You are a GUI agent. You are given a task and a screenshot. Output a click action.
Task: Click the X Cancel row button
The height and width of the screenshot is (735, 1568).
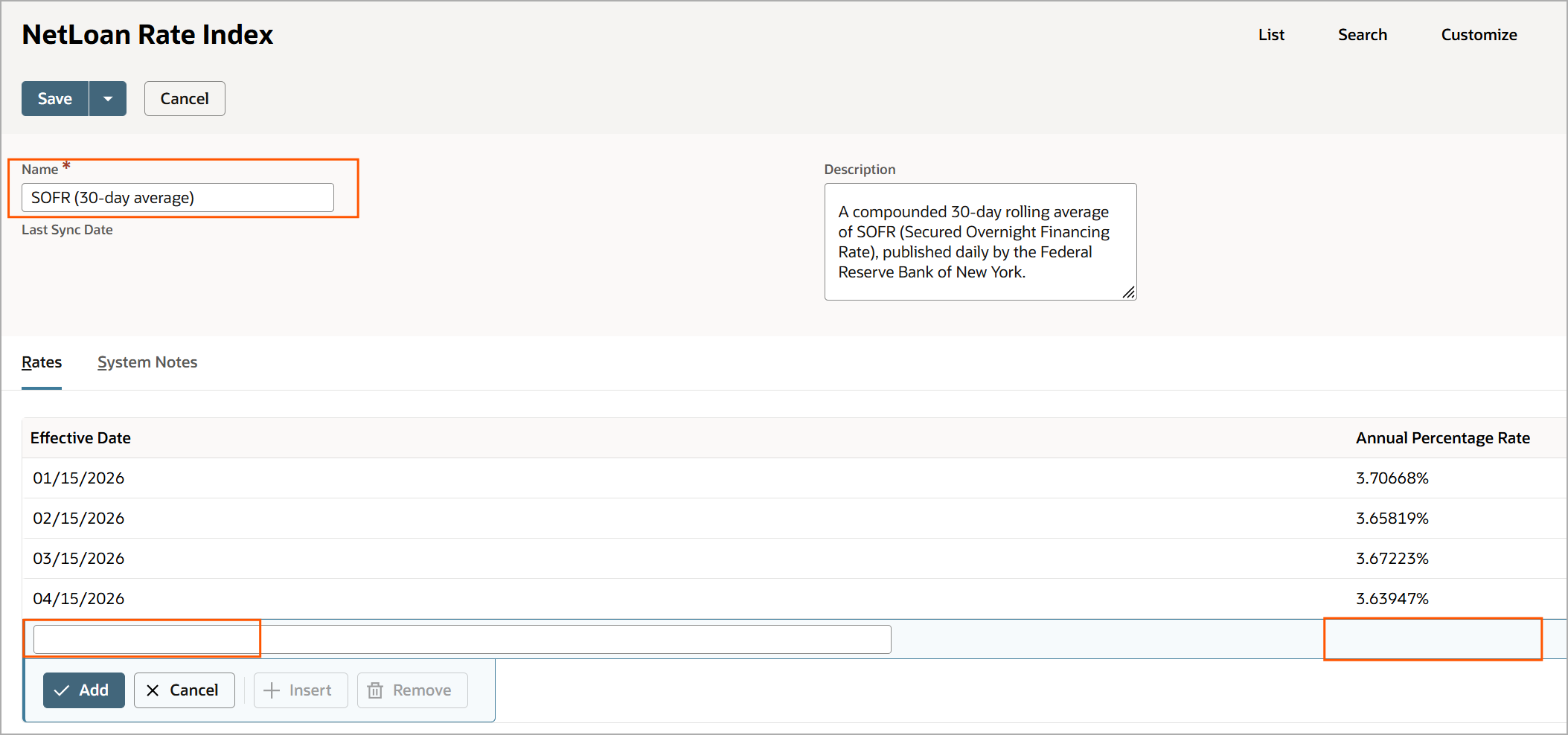click(x=184, y=690)
